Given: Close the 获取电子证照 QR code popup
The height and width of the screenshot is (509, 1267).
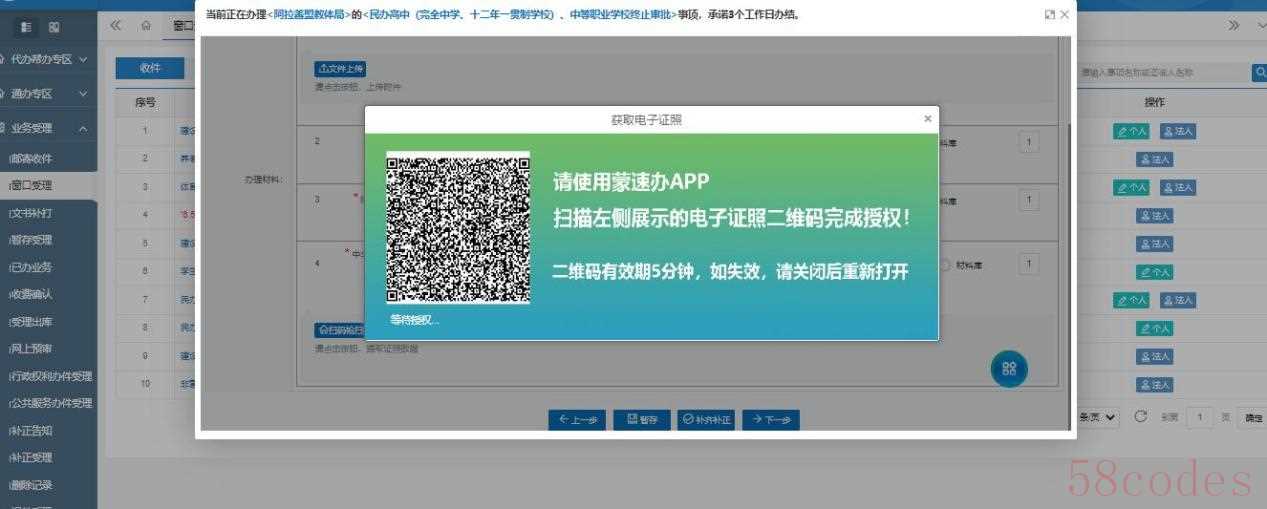Looking at the screenshot, I should tap(928, 118).
